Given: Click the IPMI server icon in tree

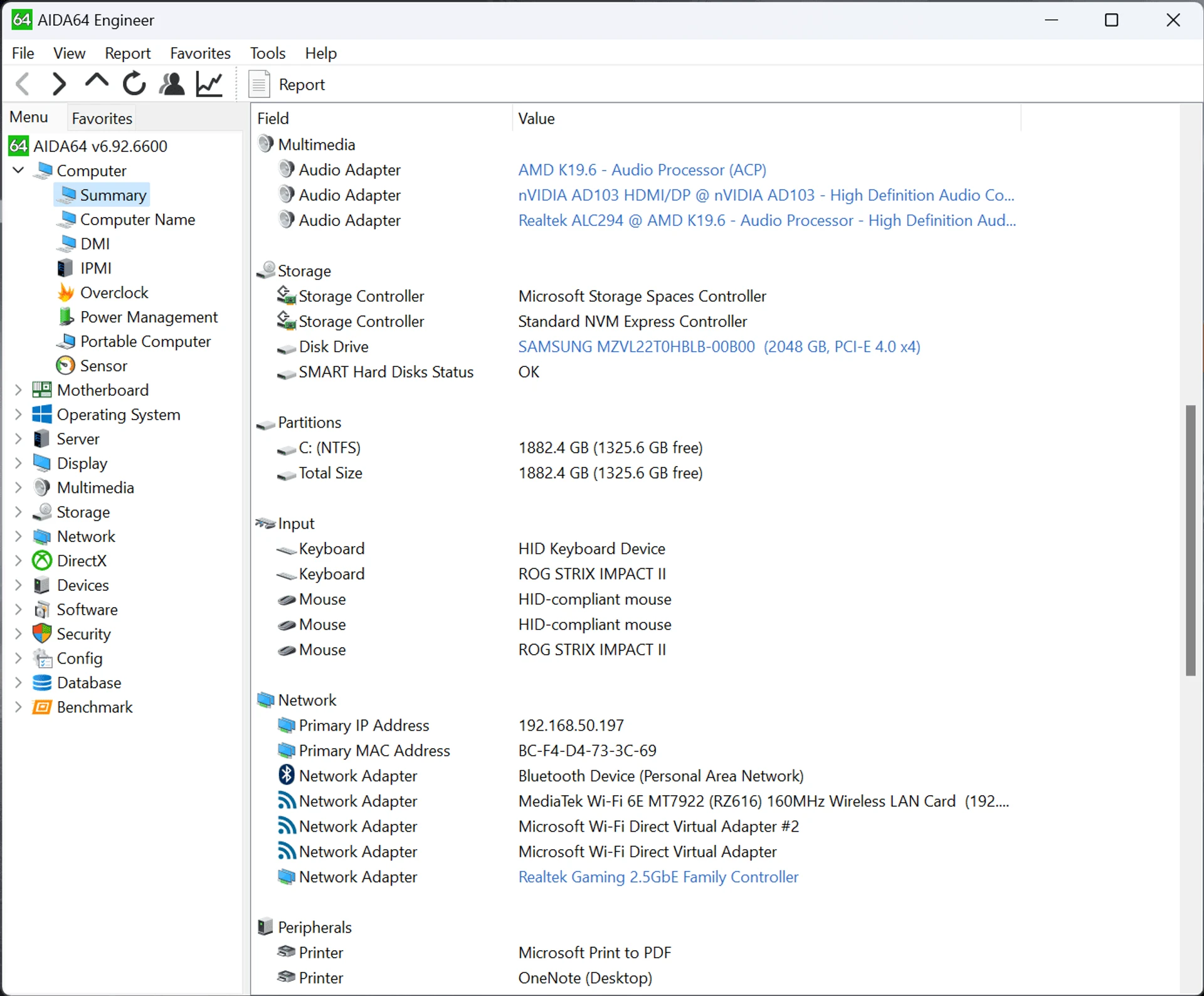Looking at the screenshot, I should pyautogui.click(x=65, y=268).
